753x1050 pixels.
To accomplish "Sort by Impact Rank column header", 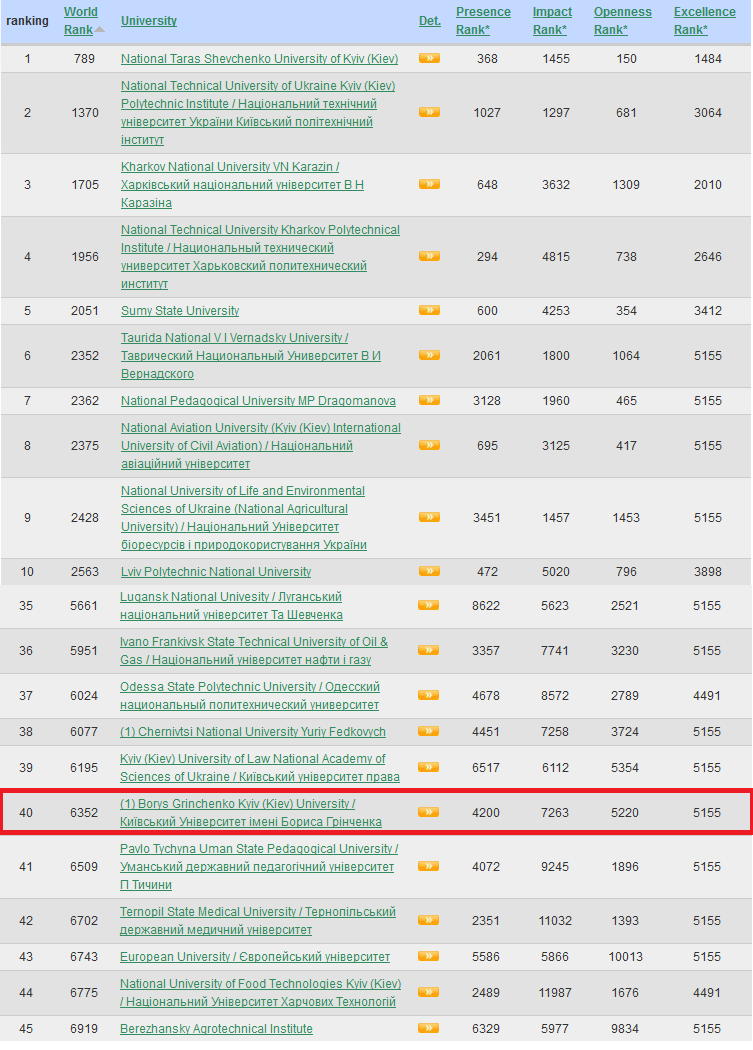I will click(552, 21).
